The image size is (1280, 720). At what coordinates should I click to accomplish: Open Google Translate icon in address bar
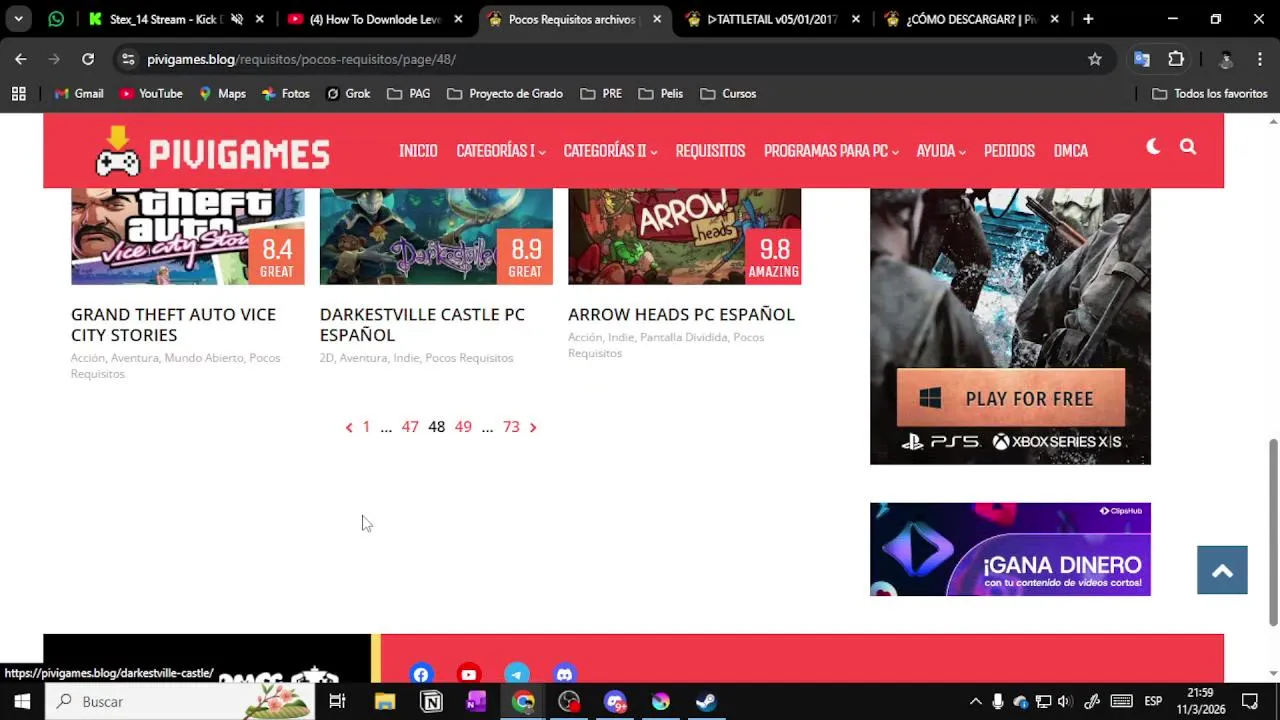(1141, 59)
